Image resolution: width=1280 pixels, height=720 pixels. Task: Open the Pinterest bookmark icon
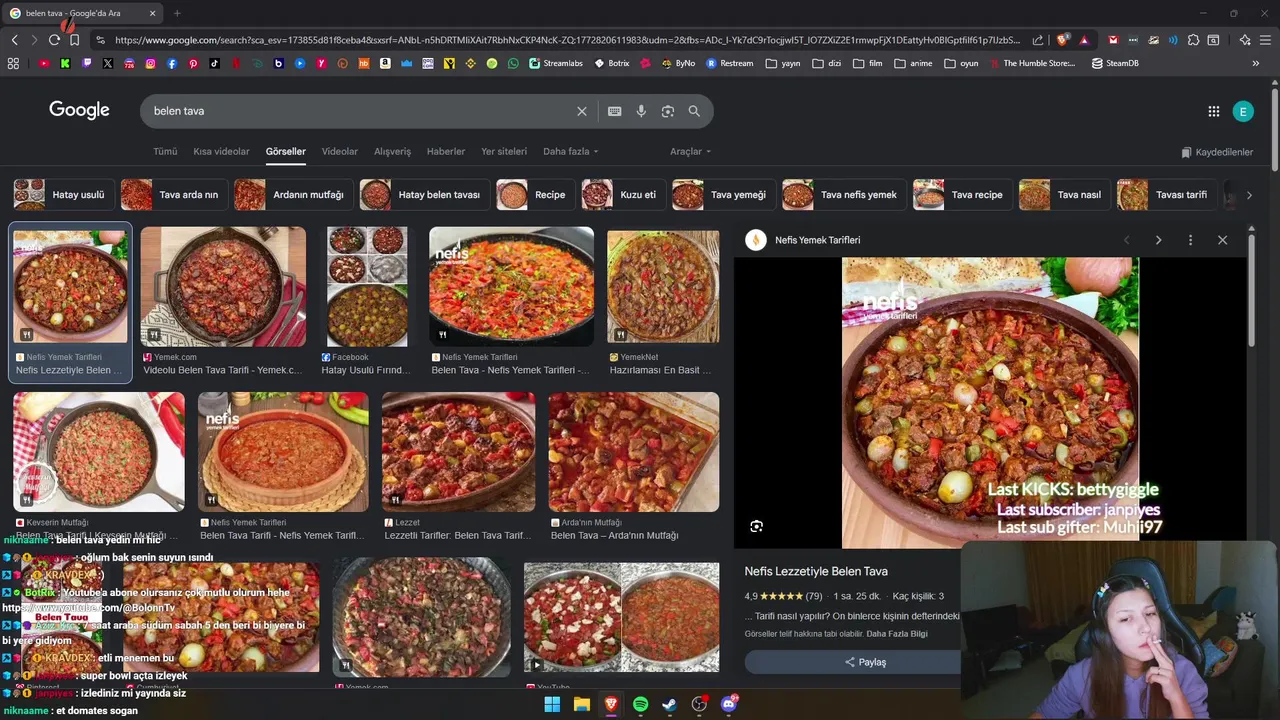coord(193,63)
